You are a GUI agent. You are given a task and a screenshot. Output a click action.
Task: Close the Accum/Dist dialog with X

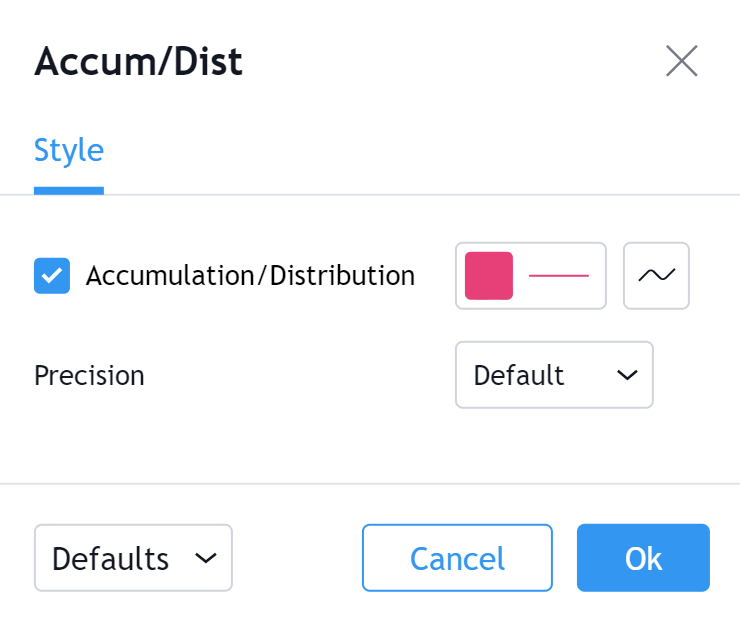[x=681, y=61]
